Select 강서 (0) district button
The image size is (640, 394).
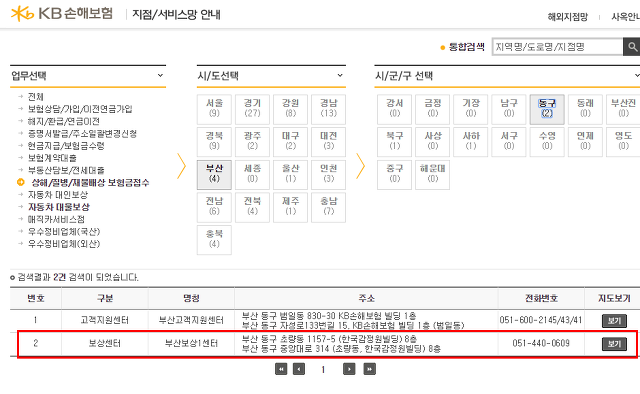pyautogui.click(x=395, y=109)
